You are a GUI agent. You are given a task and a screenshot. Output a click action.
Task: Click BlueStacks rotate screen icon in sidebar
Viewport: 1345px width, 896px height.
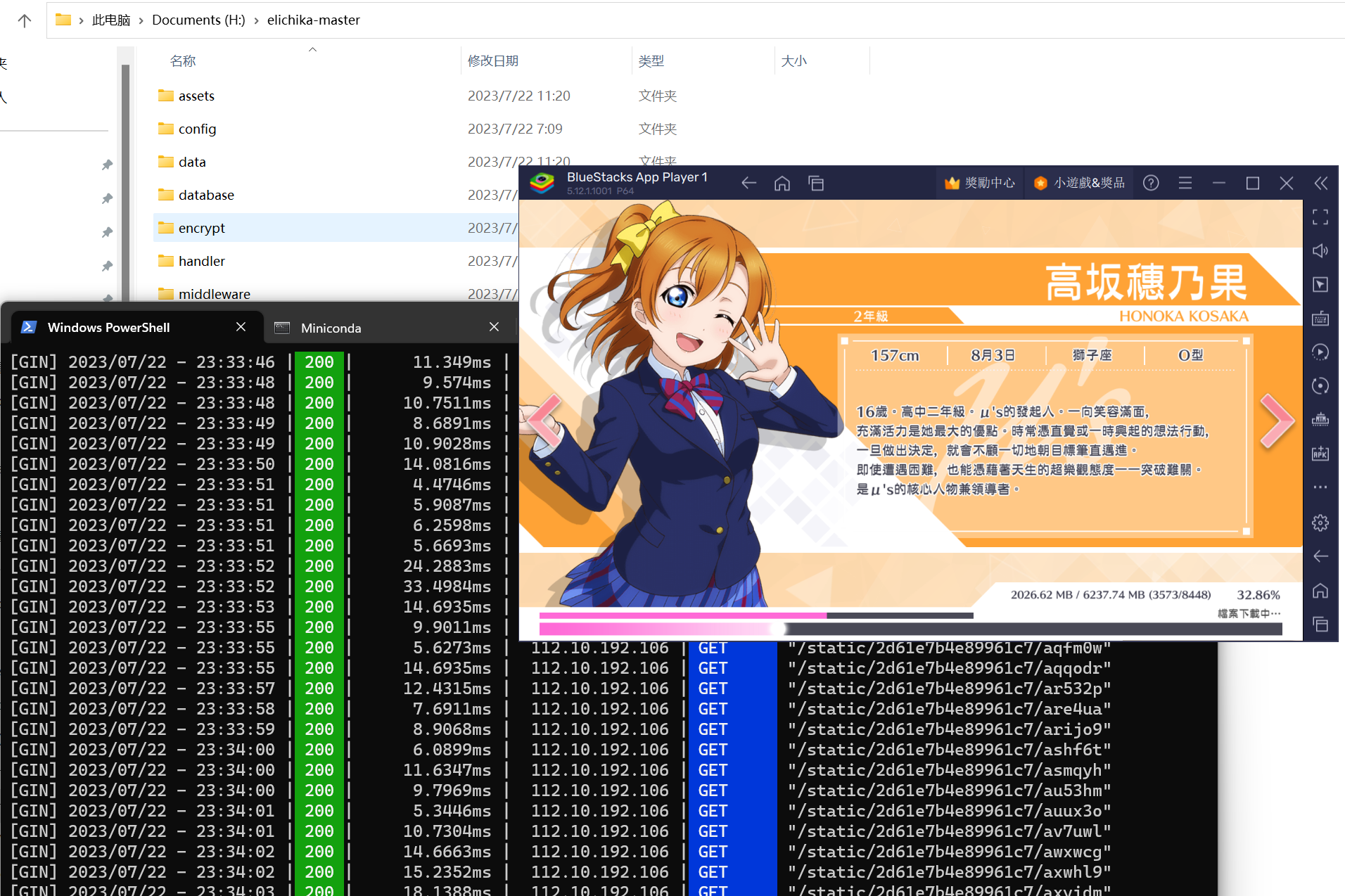point(1320,386)
